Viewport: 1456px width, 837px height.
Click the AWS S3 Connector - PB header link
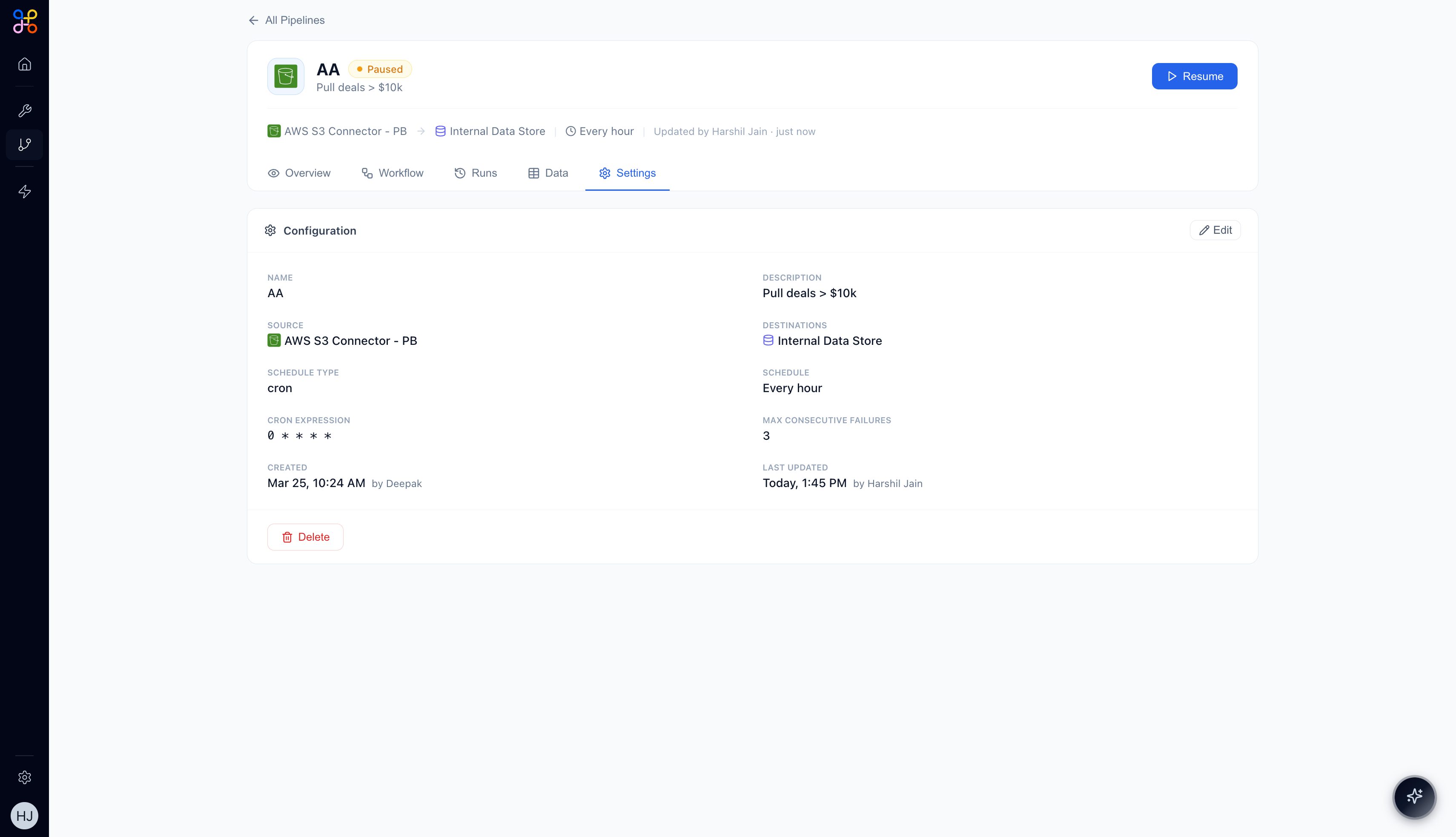pyautogui.click(x=345, y=131)
